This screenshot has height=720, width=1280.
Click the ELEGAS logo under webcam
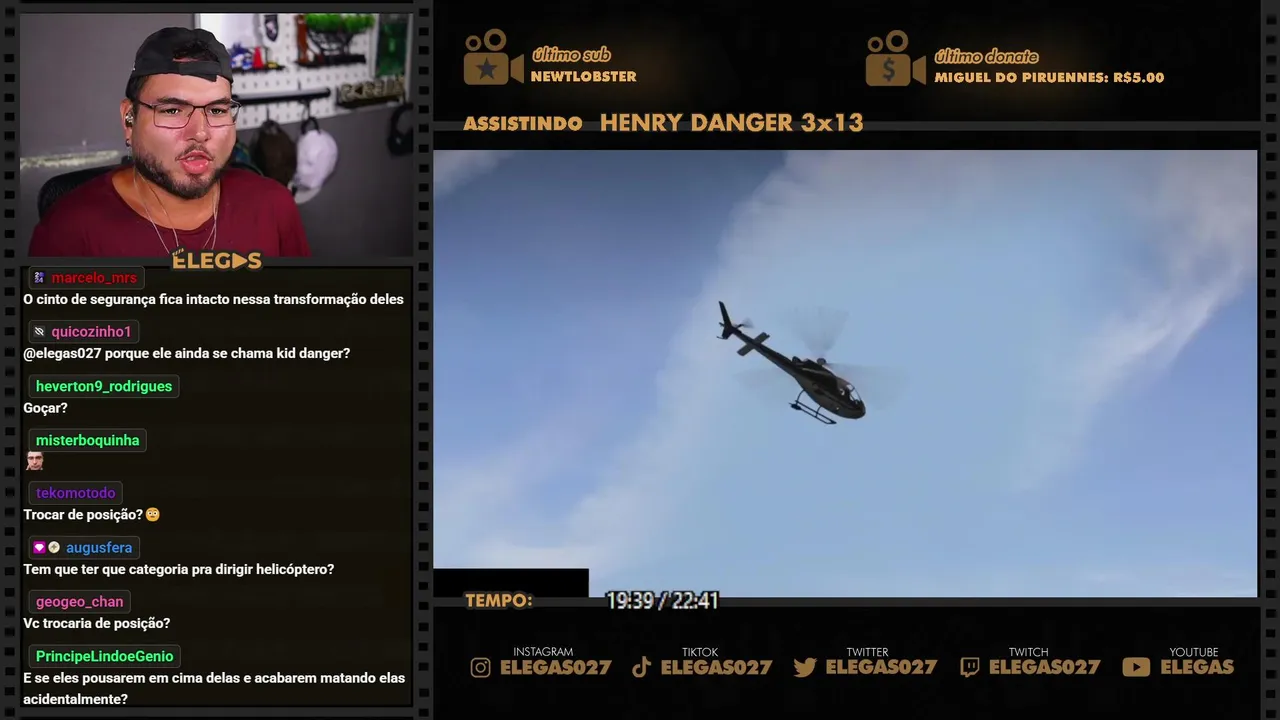click(x=217, y=261)
